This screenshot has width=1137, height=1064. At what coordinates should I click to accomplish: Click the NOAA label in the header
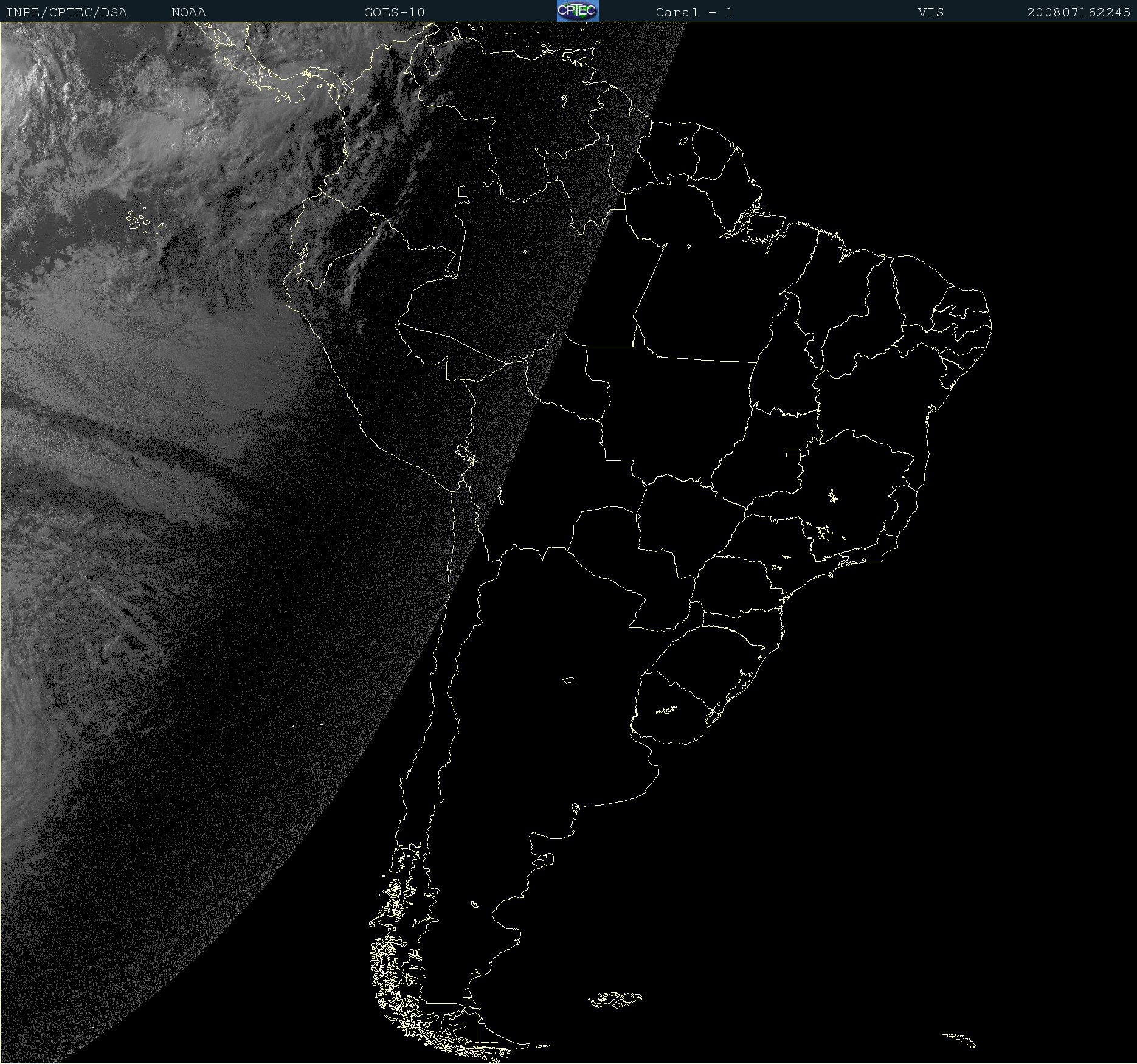tap(188, 12)
